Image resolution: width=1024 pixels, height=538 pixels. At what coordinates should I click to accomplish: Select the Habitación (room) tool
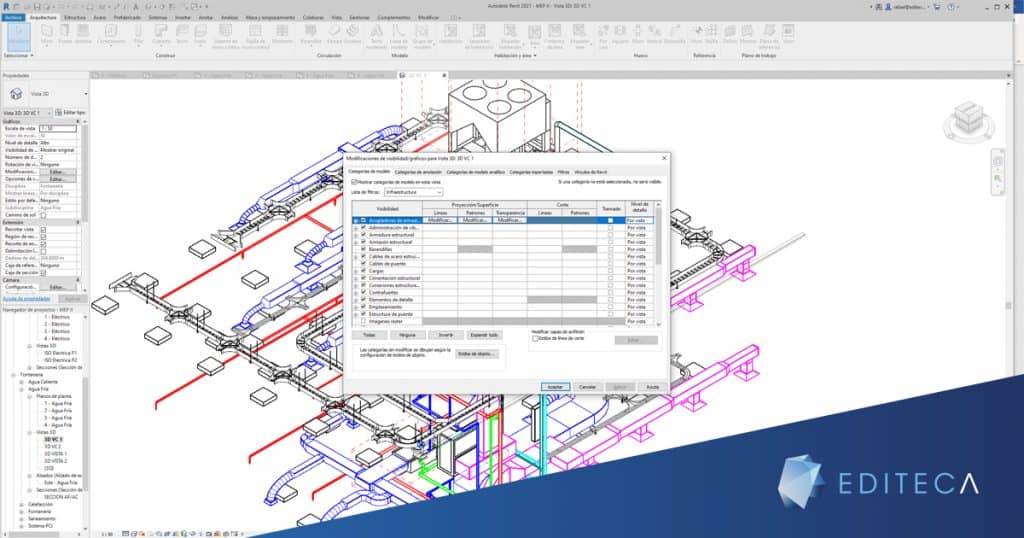click(x=451, y=34)
